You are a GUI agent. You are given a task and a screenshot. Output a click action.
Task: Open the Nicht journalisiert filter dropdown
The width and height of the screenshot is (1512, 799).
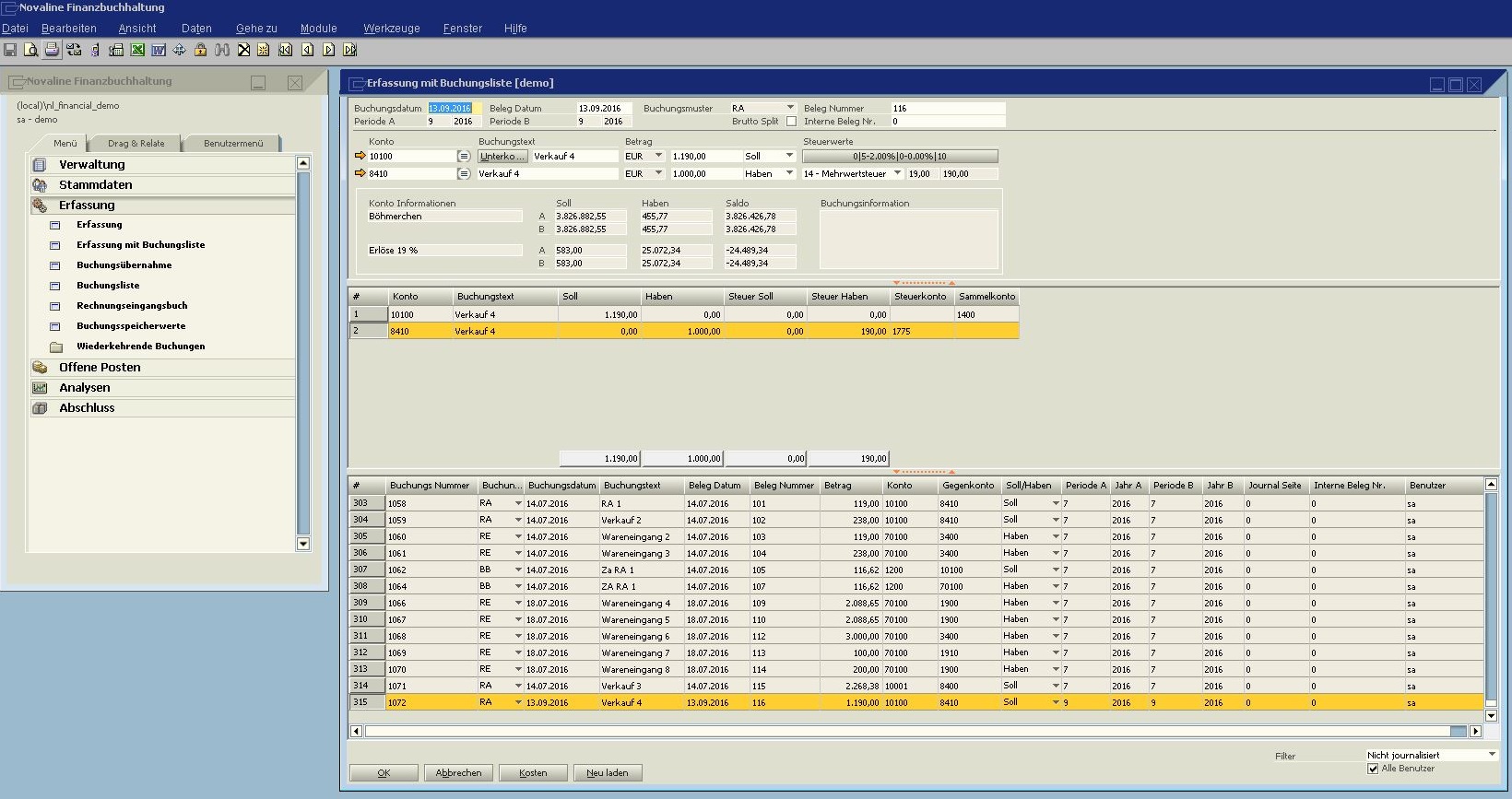click(x=1492, y=755)
